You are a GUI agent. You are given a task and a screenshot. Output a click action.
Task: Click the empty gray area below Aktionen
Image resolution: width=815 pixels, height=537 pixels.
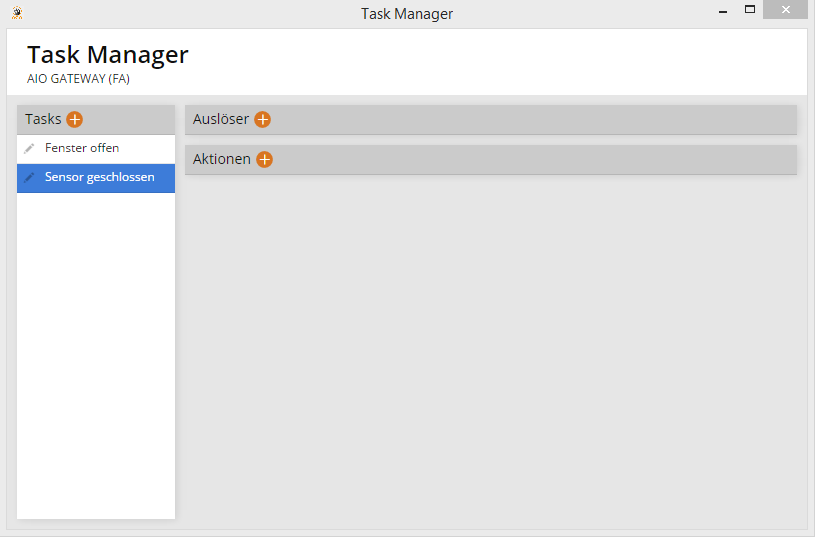[x=490, y=350]
